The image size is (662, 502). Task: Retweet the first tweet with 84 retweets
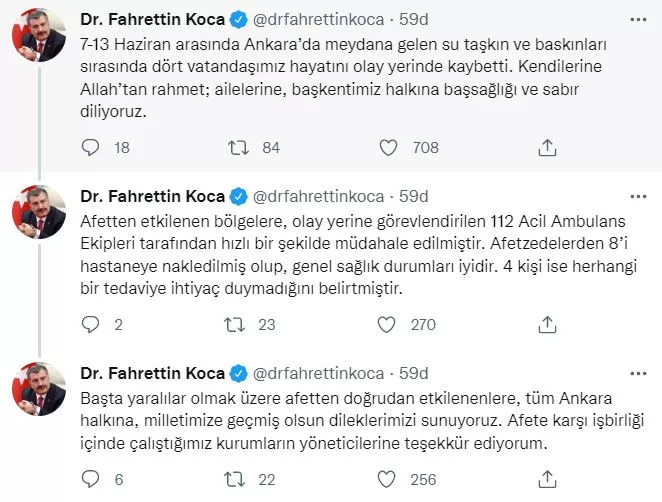click(x=239, y=148)
